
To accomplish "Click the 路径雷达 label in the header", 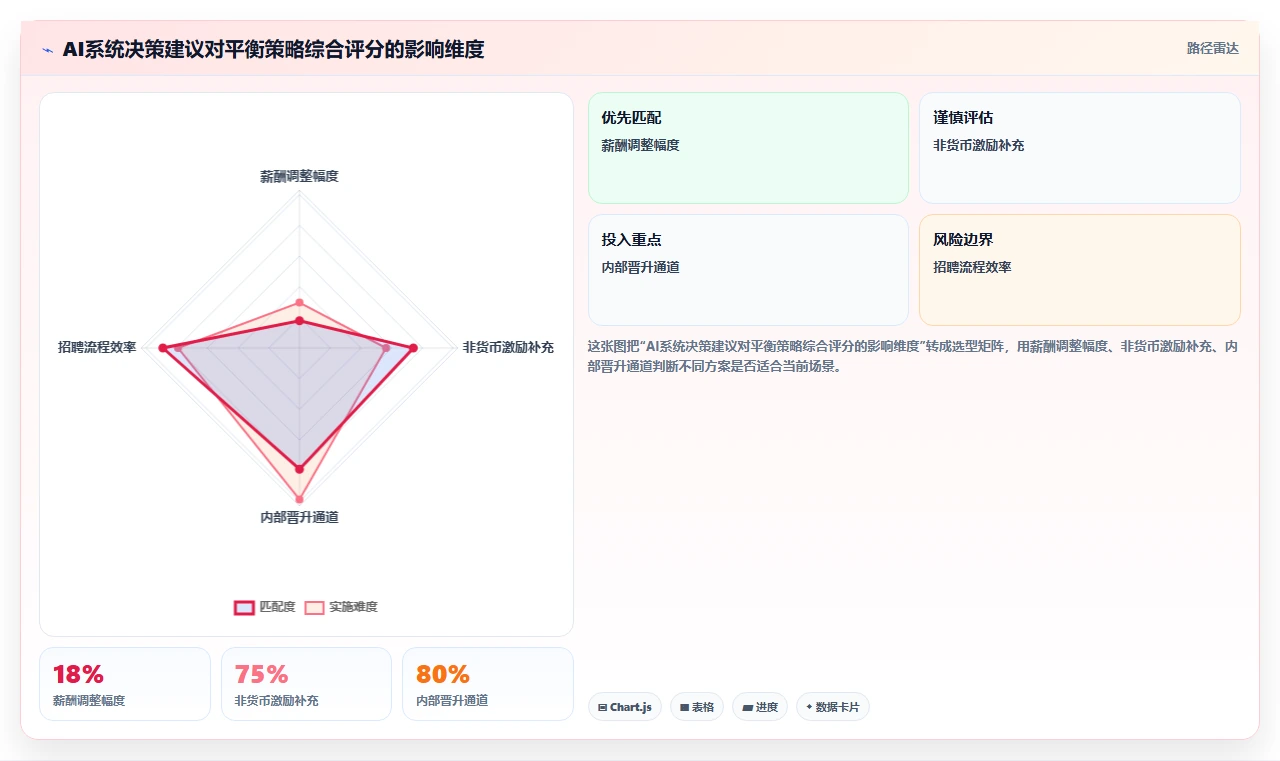I will 1212,48.
